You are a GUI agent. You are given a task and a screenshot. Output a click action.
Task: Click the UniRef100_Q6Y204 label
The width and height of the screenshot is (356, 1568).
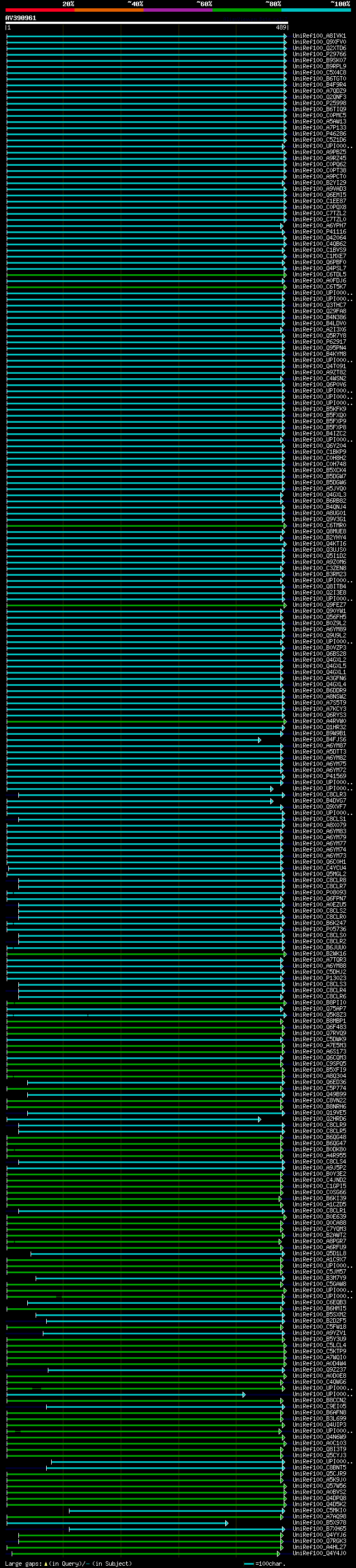pos(319,446)
